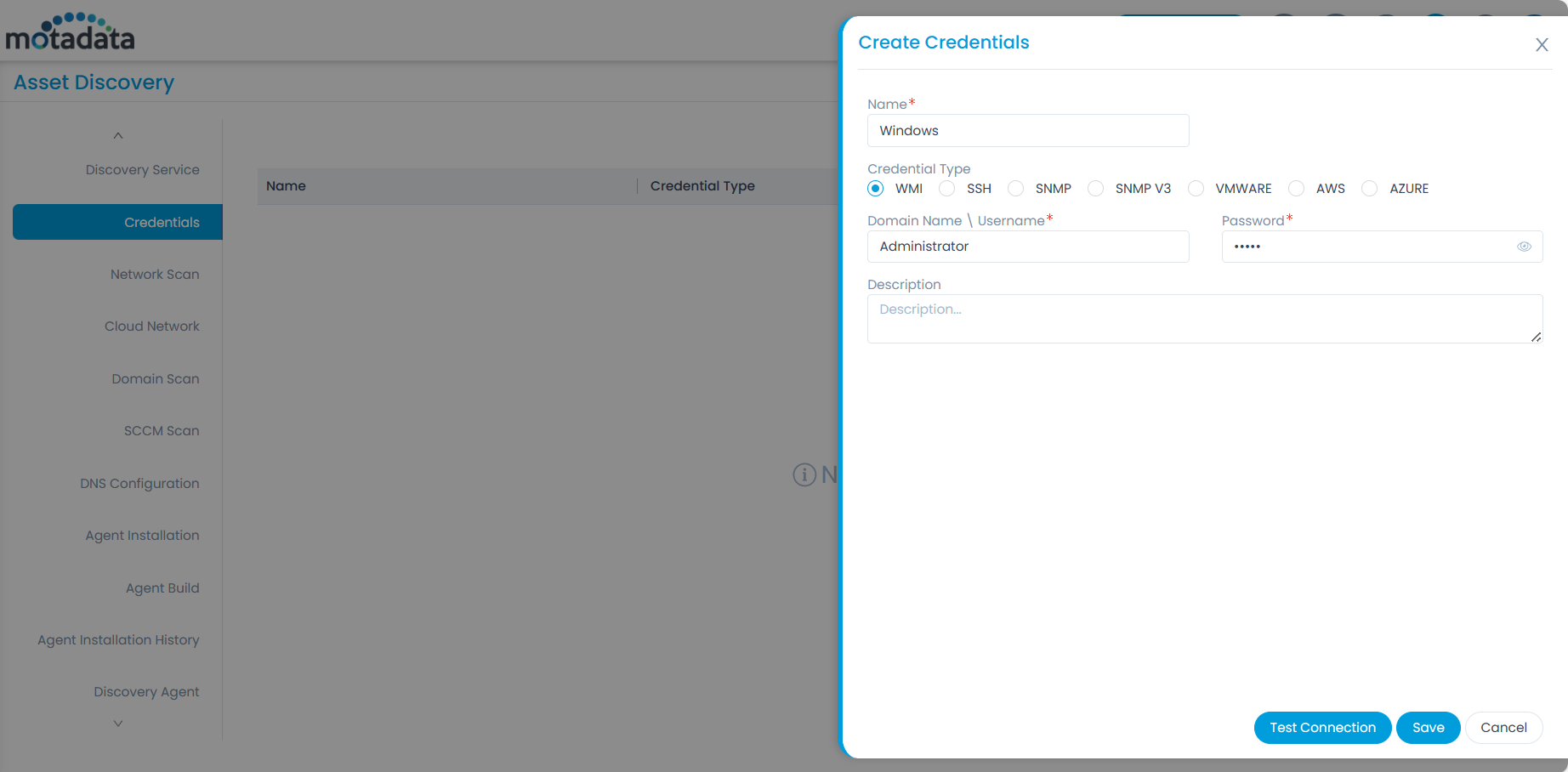The width and height of the screenshot is (1568, 772).
Task: Click the Domain Name Username field
Action: coord(1027,247)
